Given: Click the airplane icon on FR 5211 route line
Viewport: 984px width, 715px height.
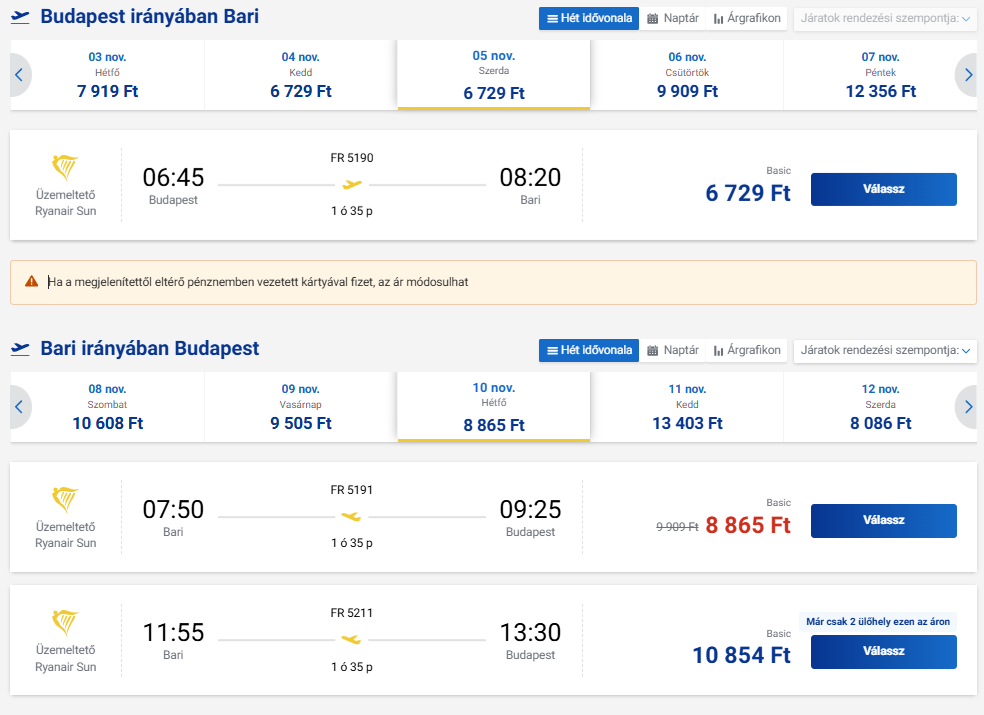Looking at the screenshot, I should pyautogui.click(x=351, y=639).
